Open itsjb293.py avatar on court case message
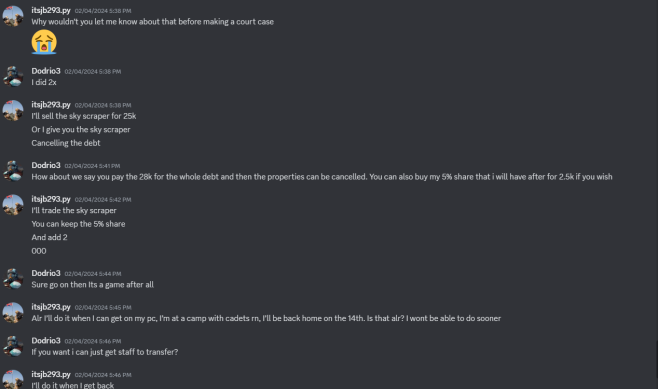The height and width of the screenshot is (389, 658). [x=13, y=16]
